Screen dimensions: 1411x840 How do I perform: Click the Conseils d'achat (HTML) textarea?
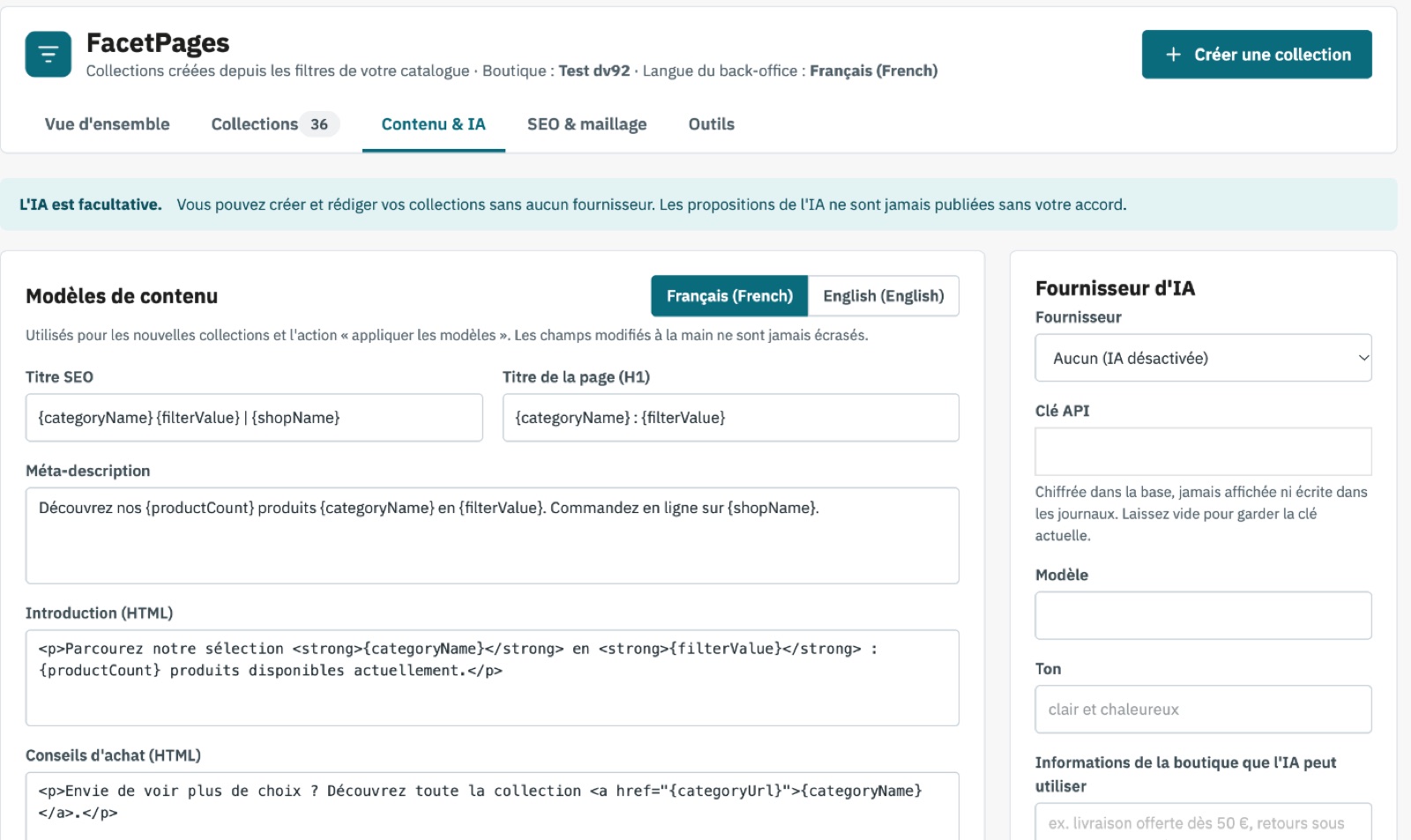point(492,807)
